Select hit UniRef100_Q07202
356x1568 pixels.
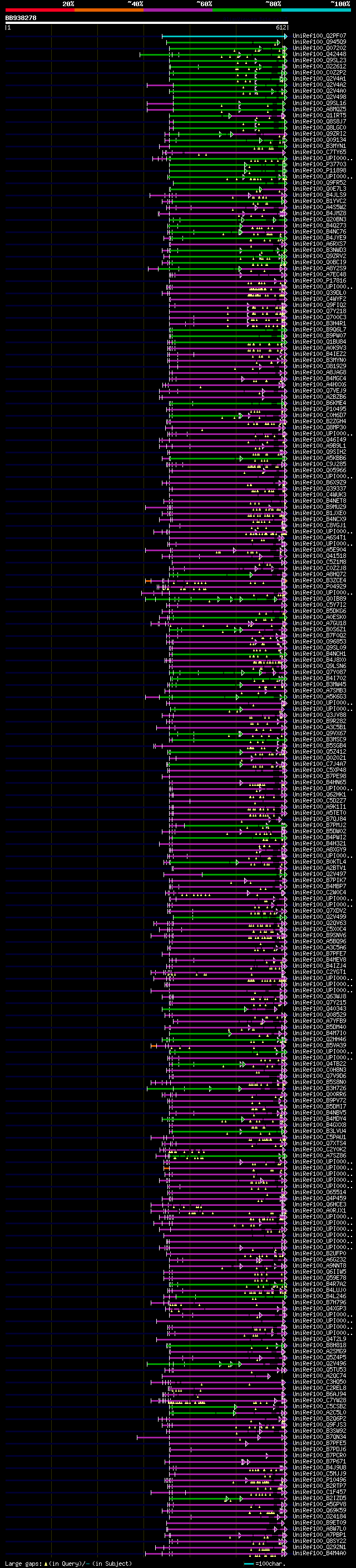click(x=319, y=48)
